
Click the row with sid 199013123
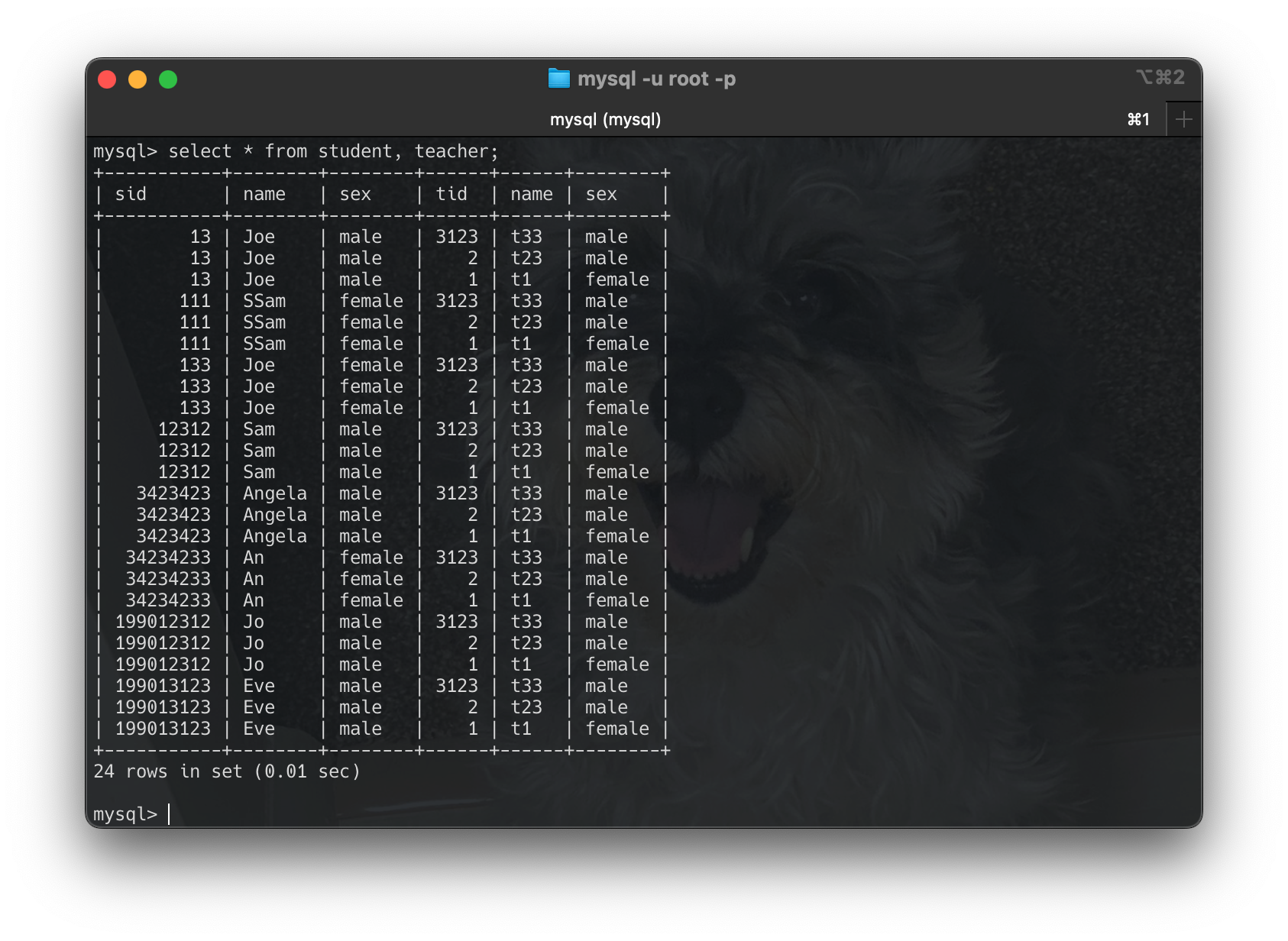(x=163, y=686)
